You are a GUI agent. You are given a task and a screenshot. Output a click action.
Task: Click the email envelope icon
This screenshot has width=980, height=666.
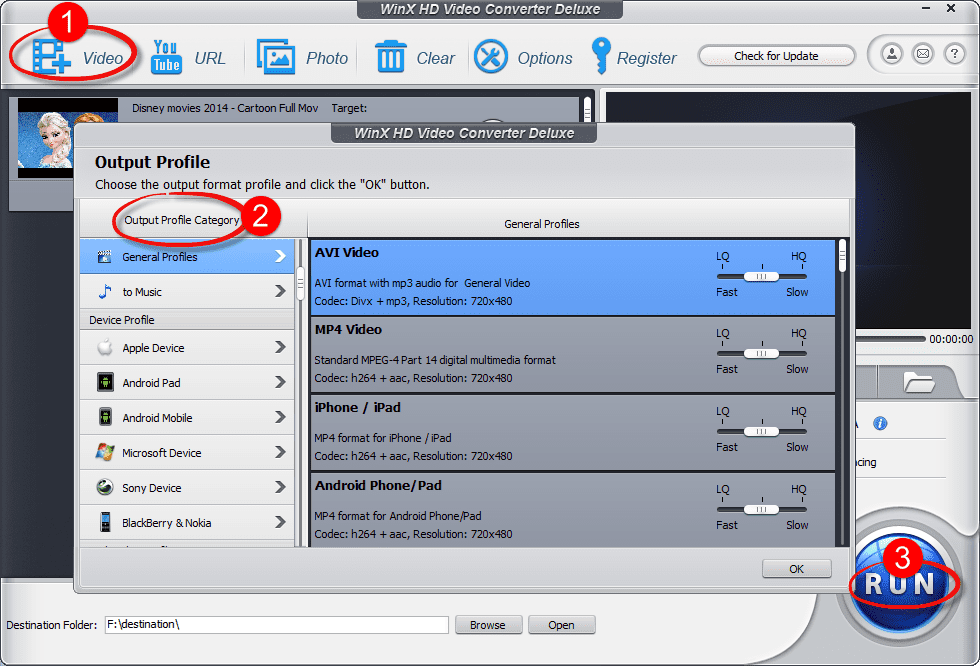click(x=922, y=54)
